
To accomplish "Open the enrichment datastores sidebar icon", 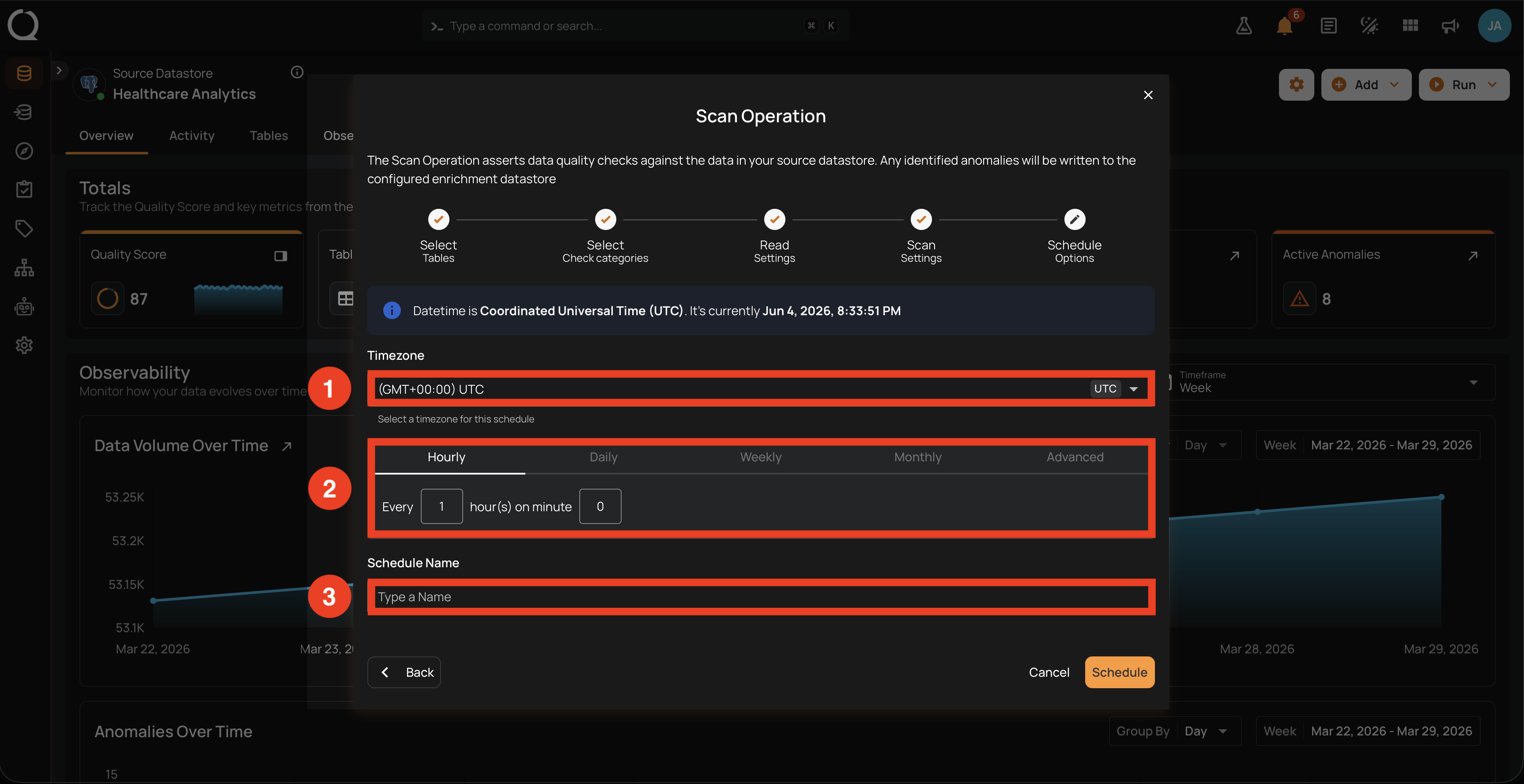I will point(24,112).
